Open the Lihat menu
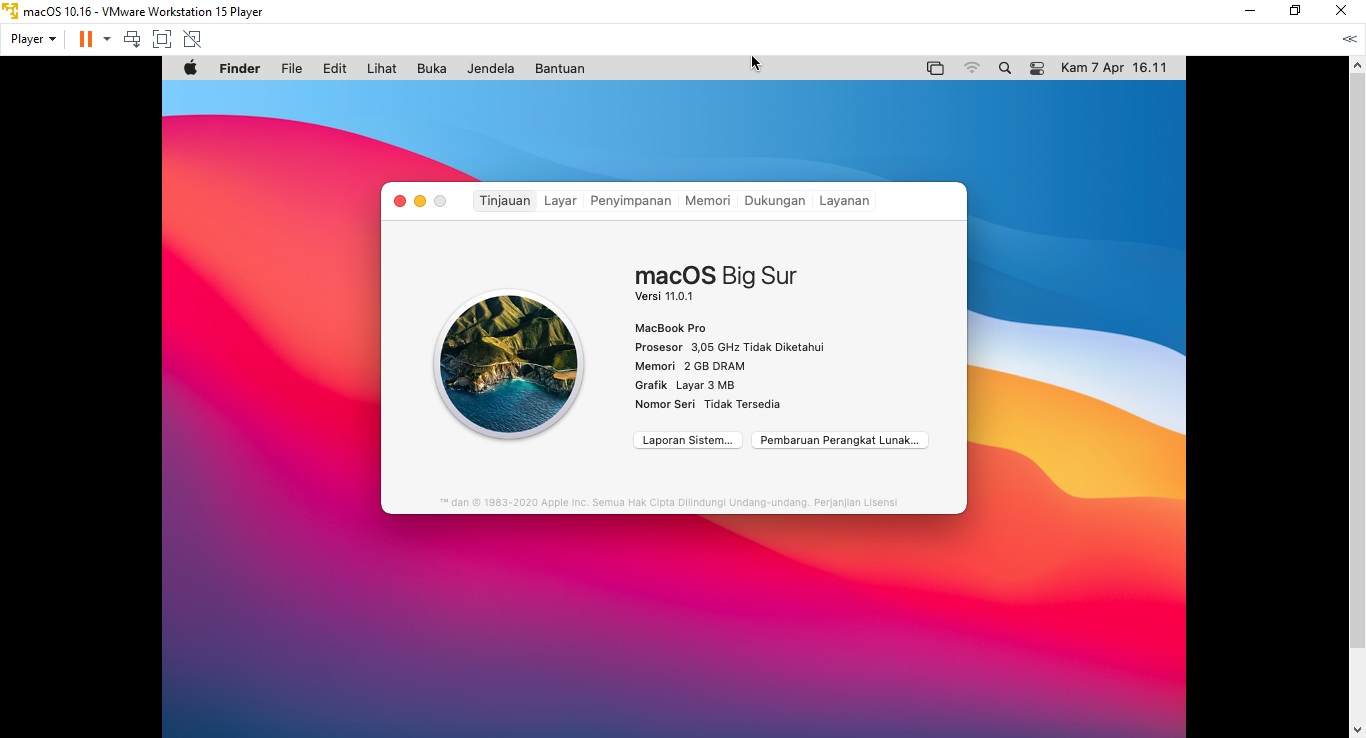This screenshot has height=738, width=1366. (382, 68)
